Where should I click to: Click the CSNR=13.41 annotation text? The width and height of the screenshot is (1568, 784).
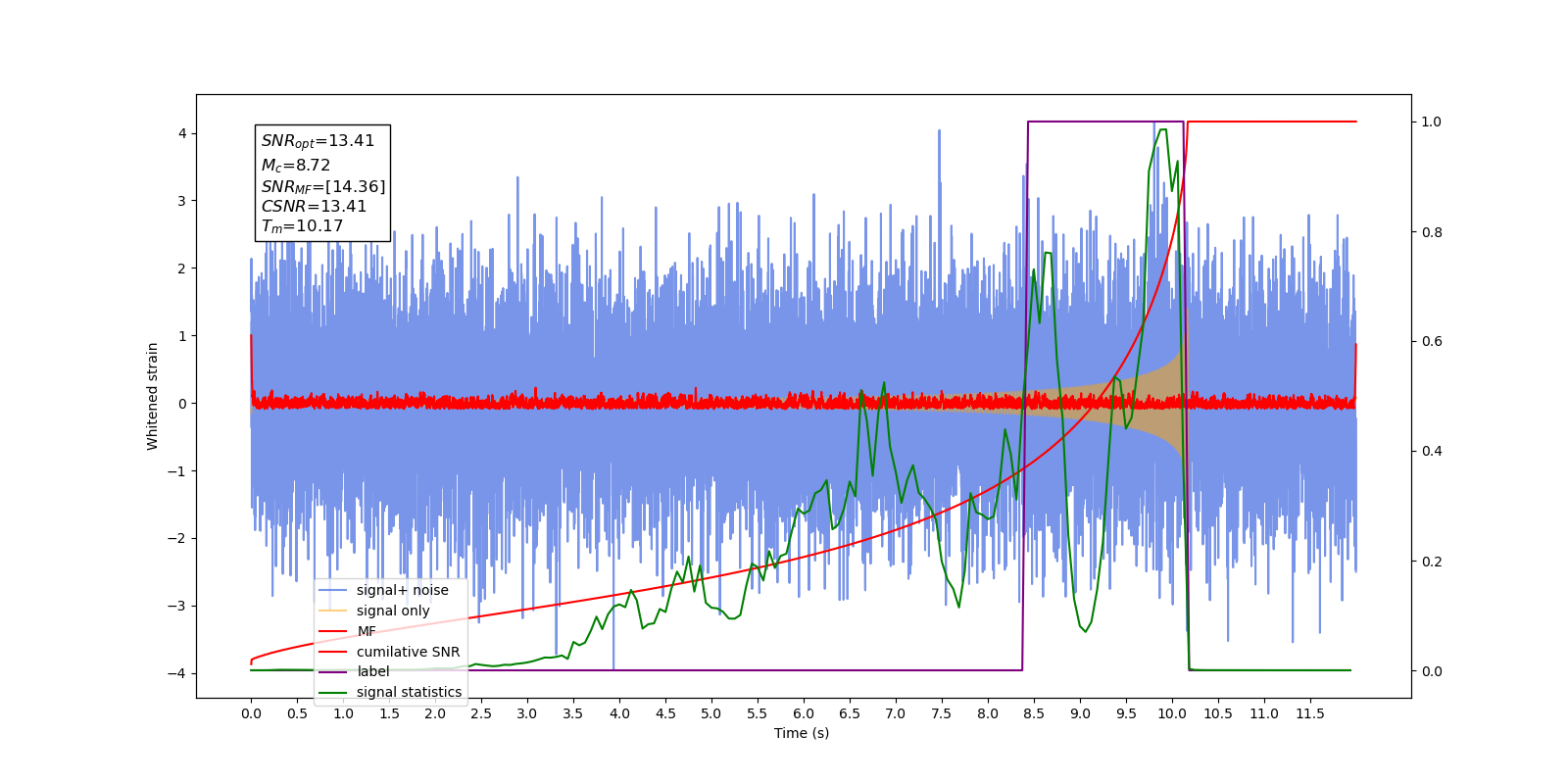[314, 206]
